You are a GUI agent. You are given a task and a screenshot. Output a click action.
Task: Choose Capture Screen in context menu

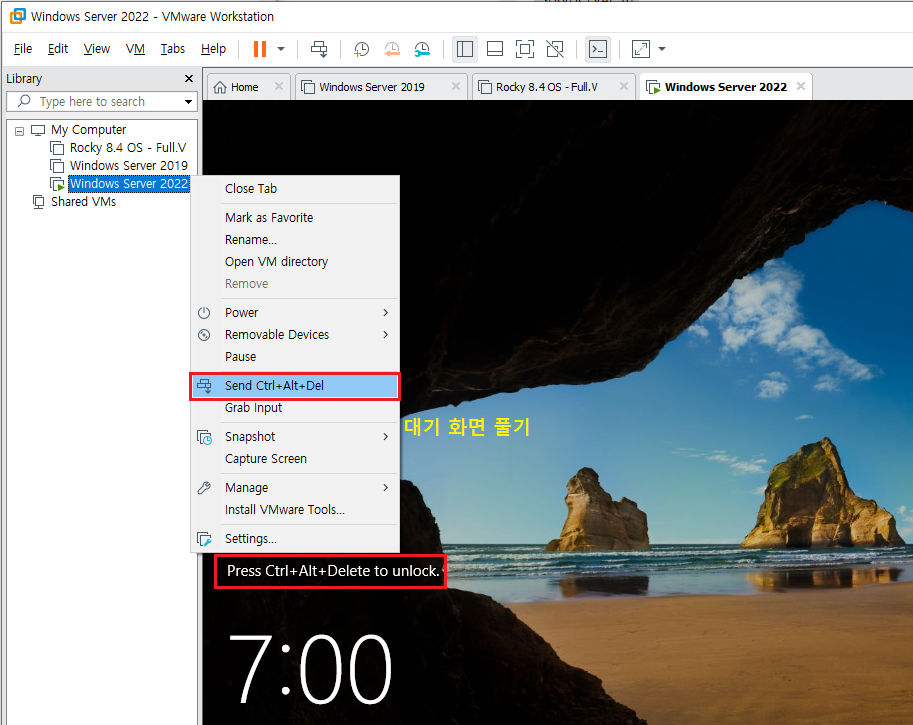295,459
